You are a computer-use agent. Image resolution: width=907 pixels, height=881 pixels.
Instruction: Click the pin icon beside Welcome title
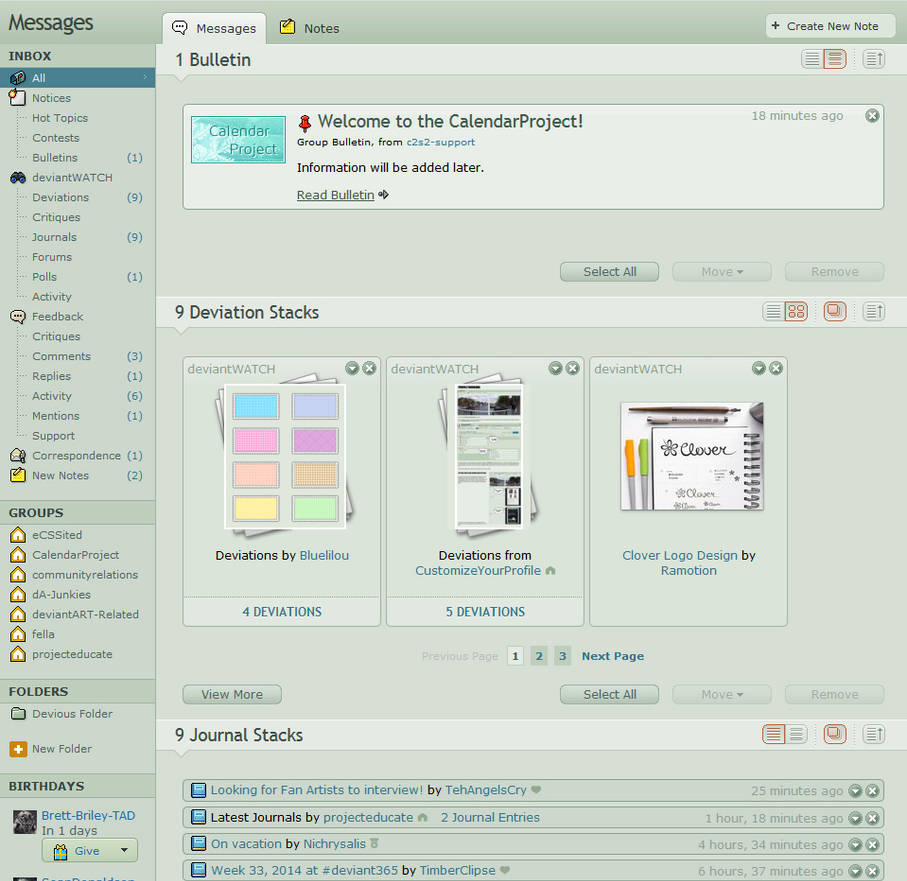305,123
